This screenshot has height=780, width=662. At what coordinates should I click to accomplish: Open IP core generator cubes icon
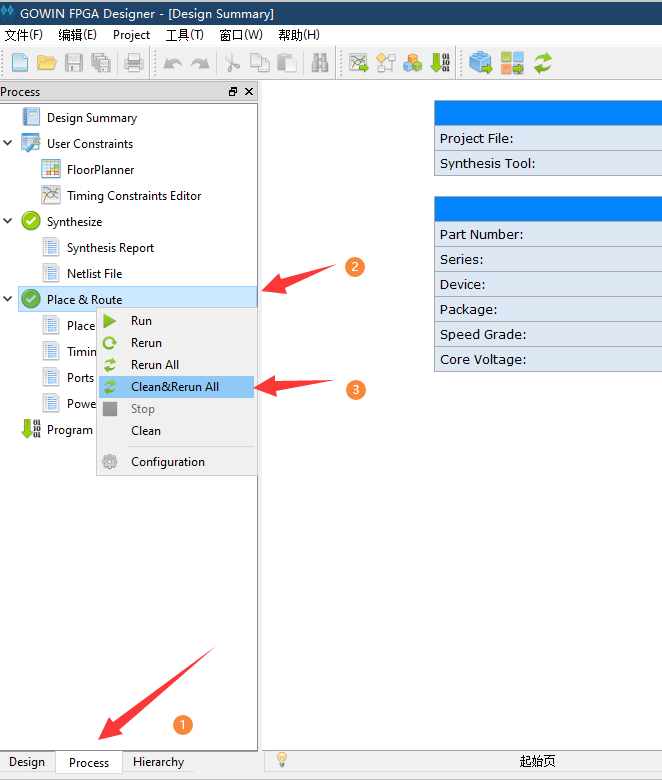[413, 63]
